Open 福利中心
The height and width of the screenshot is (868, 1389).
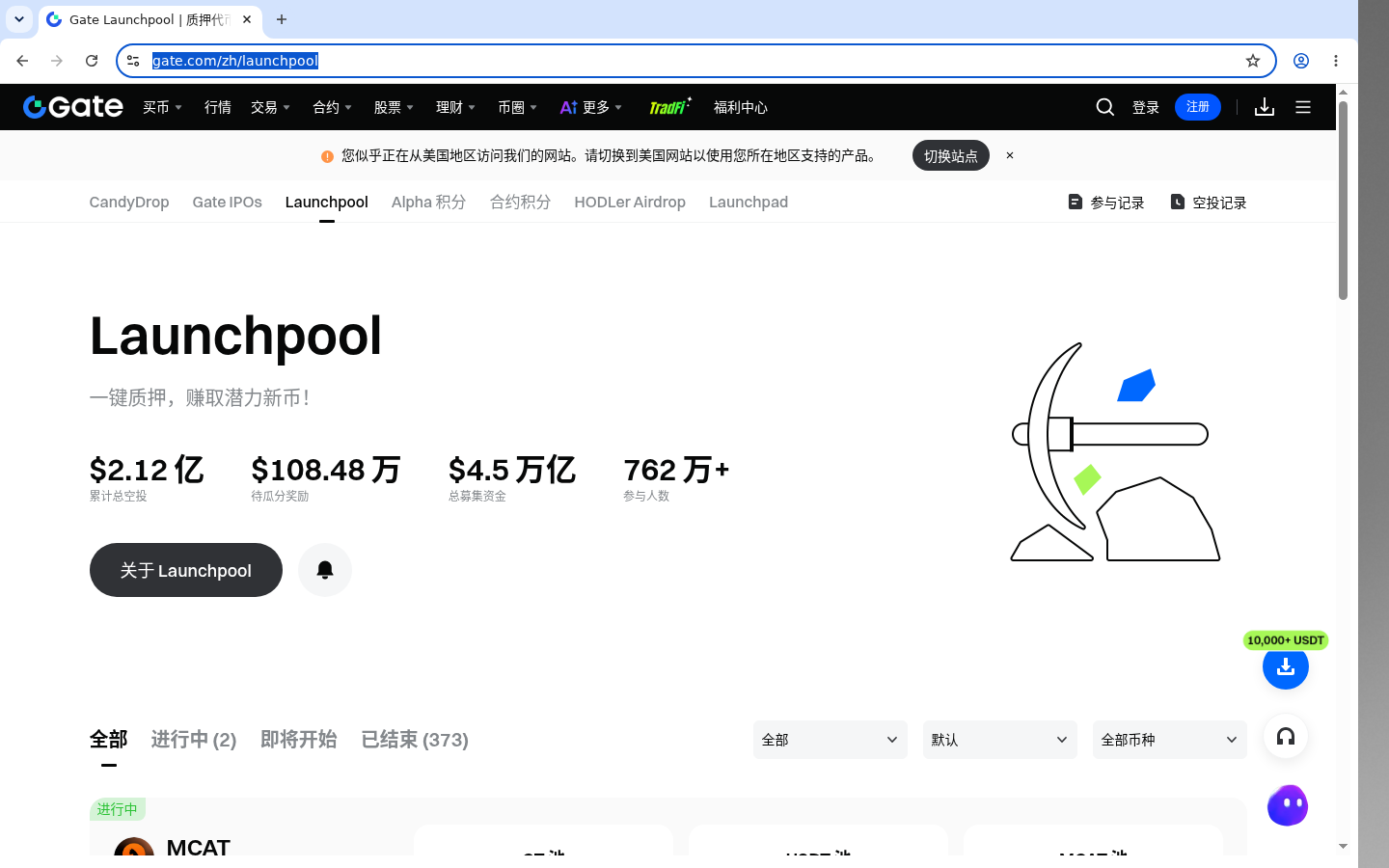click(x=741, y=107)
